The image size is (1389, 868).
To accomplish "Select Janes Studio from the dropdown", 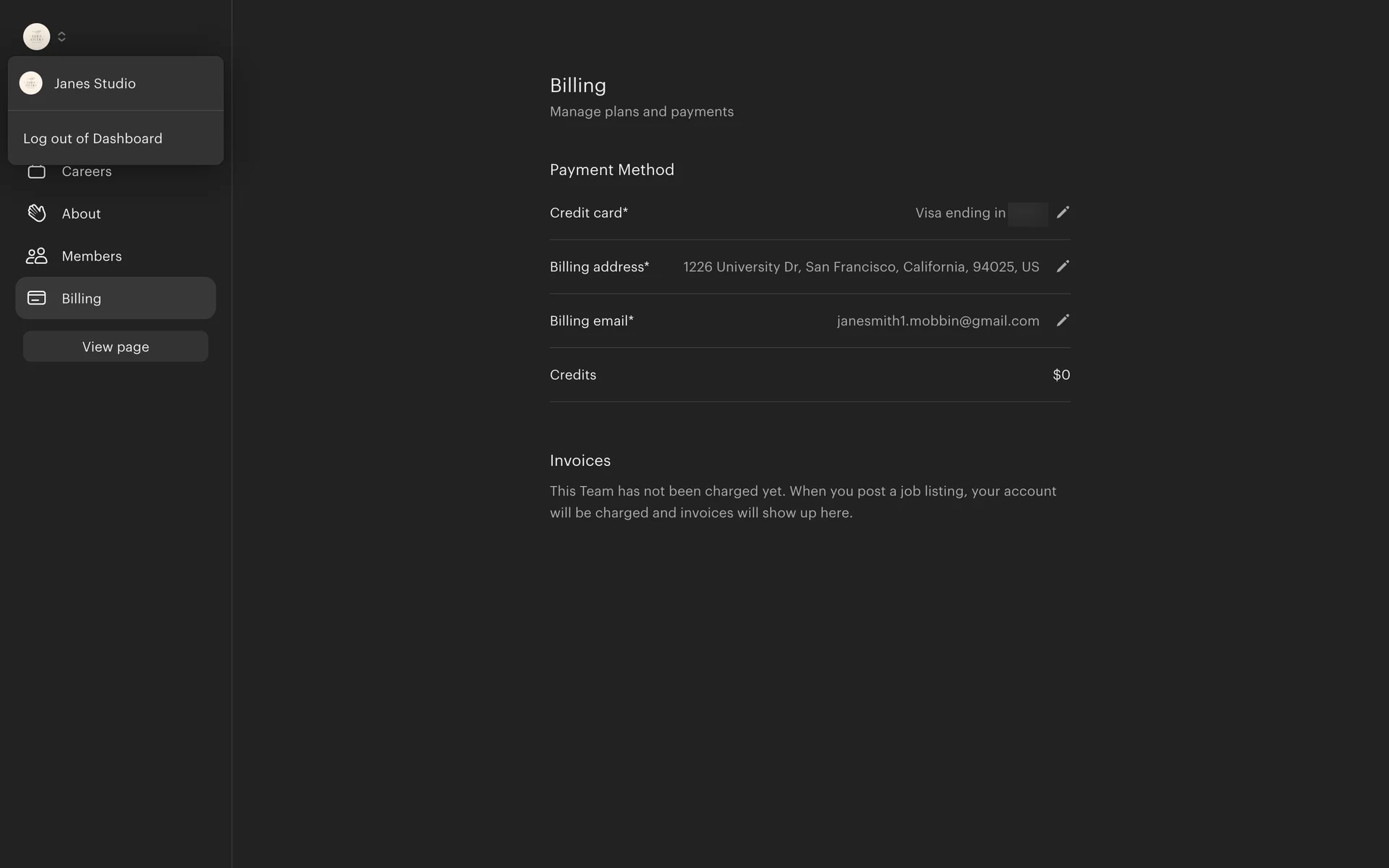I will pyautogui.click(x=95, y=83).
